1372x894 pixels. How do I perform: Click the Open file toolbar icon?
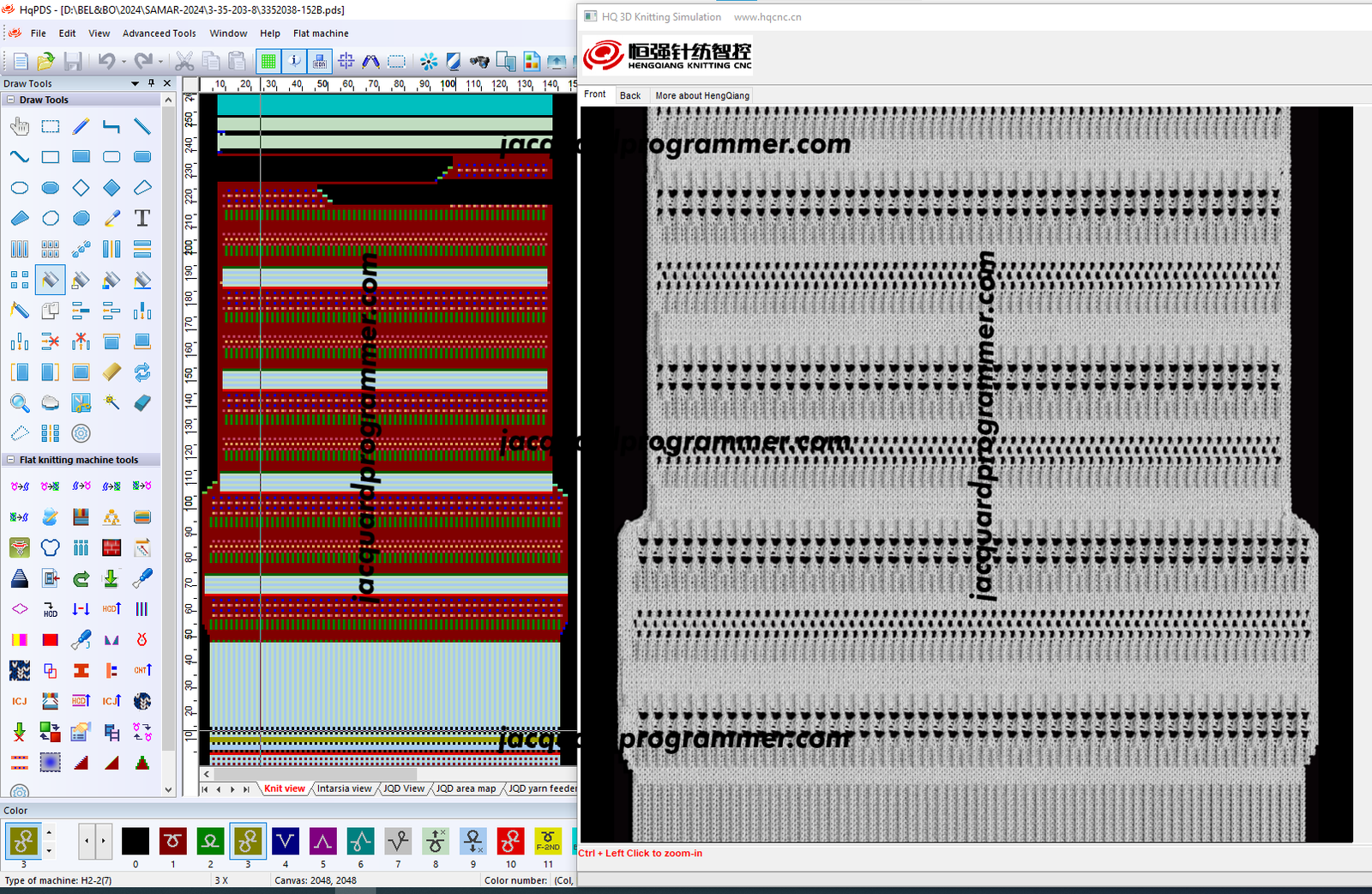click(x=46, y=61)
